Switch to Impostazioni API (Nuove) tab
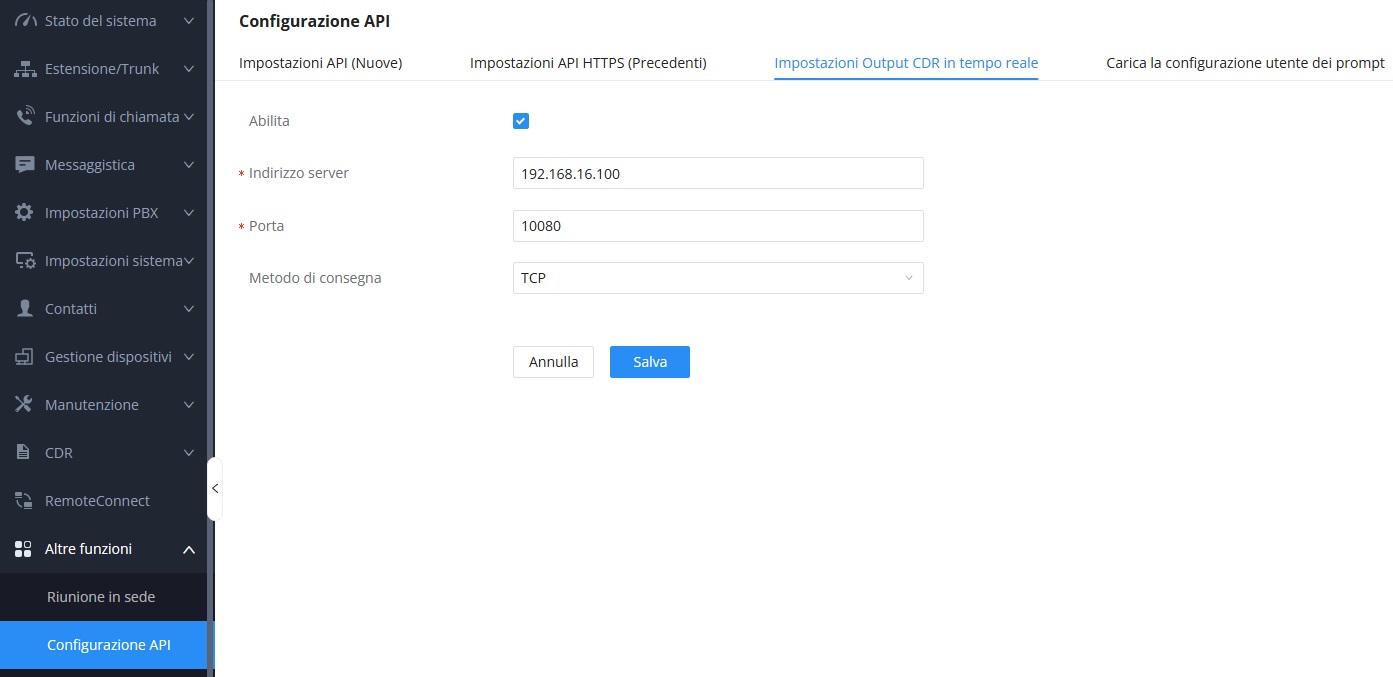1393x677 pixels. [320, 63]
